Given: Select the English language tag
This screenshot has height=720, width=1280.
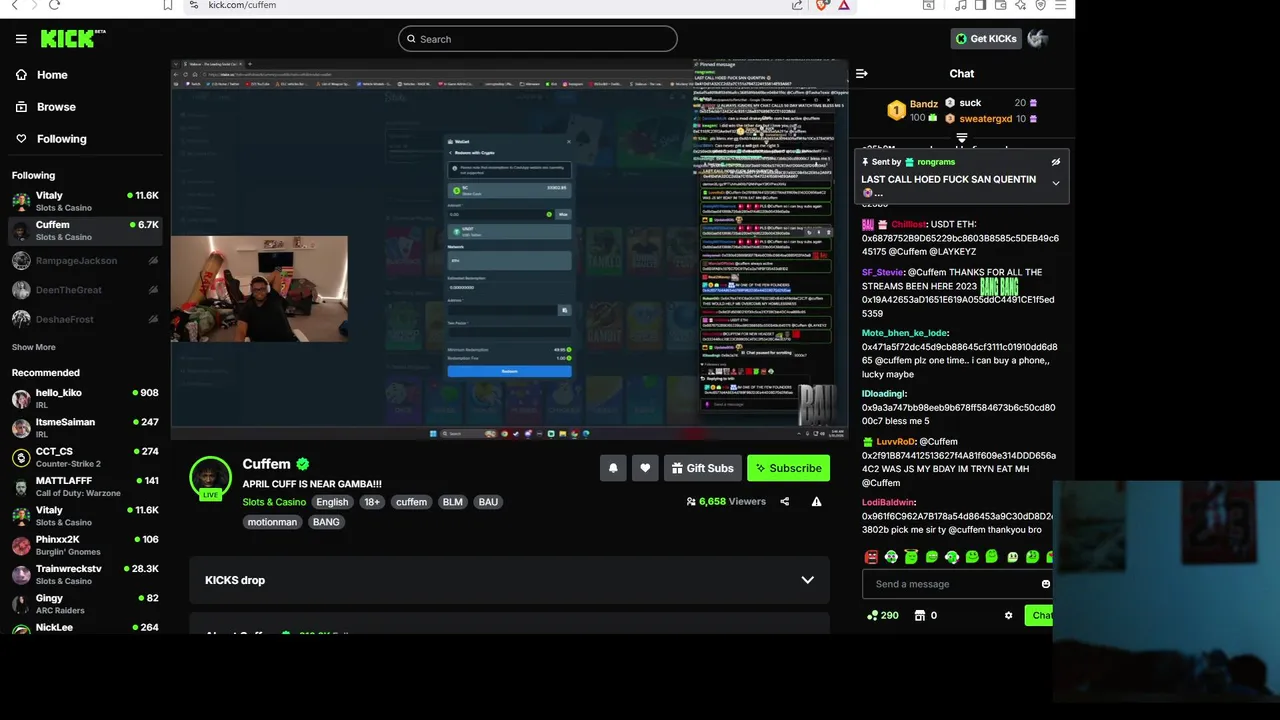Looking at the screenshot, I should point(332,502).
